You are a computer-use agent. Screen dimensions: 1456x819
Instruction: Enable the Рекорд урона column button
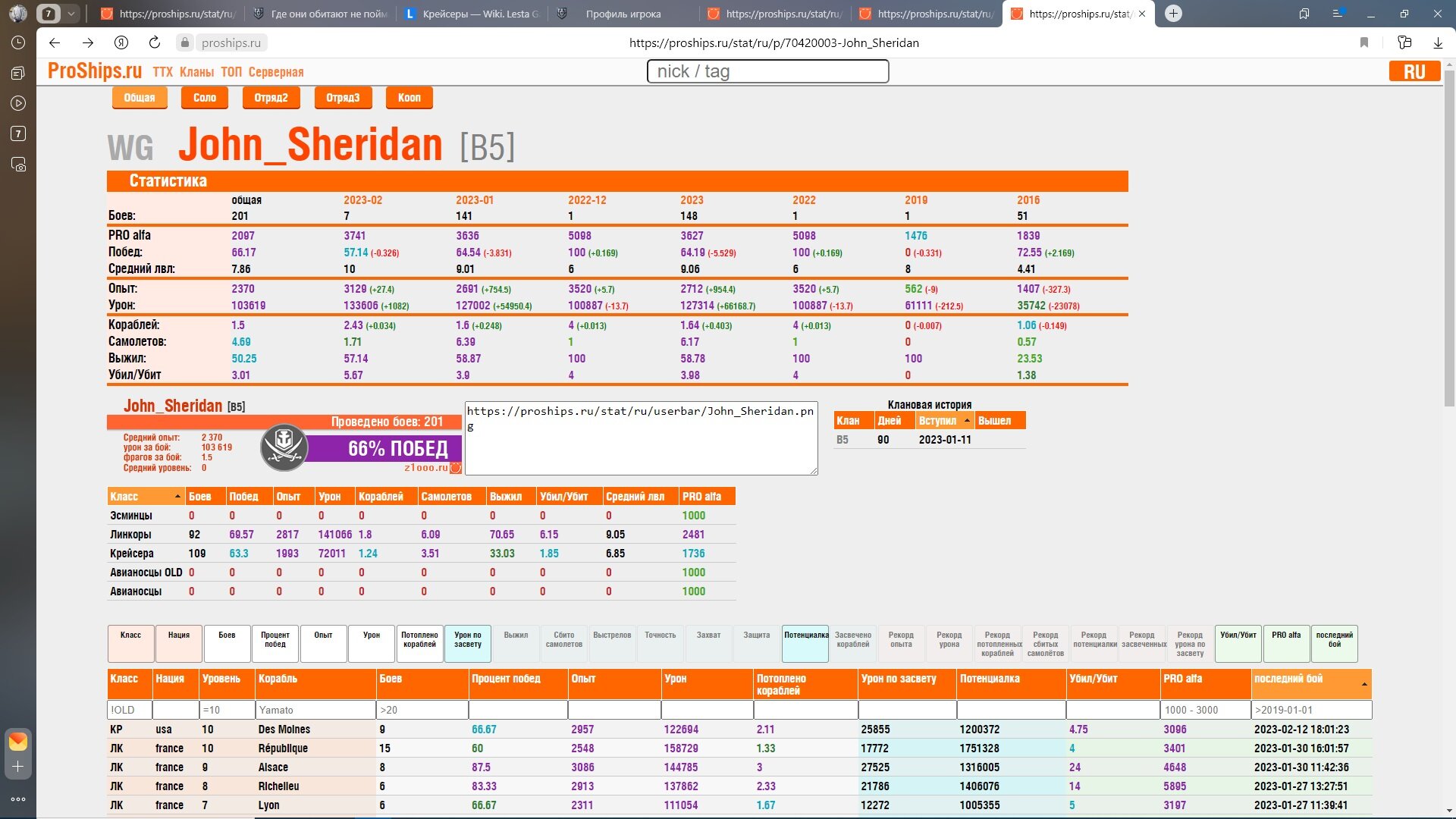949,644
